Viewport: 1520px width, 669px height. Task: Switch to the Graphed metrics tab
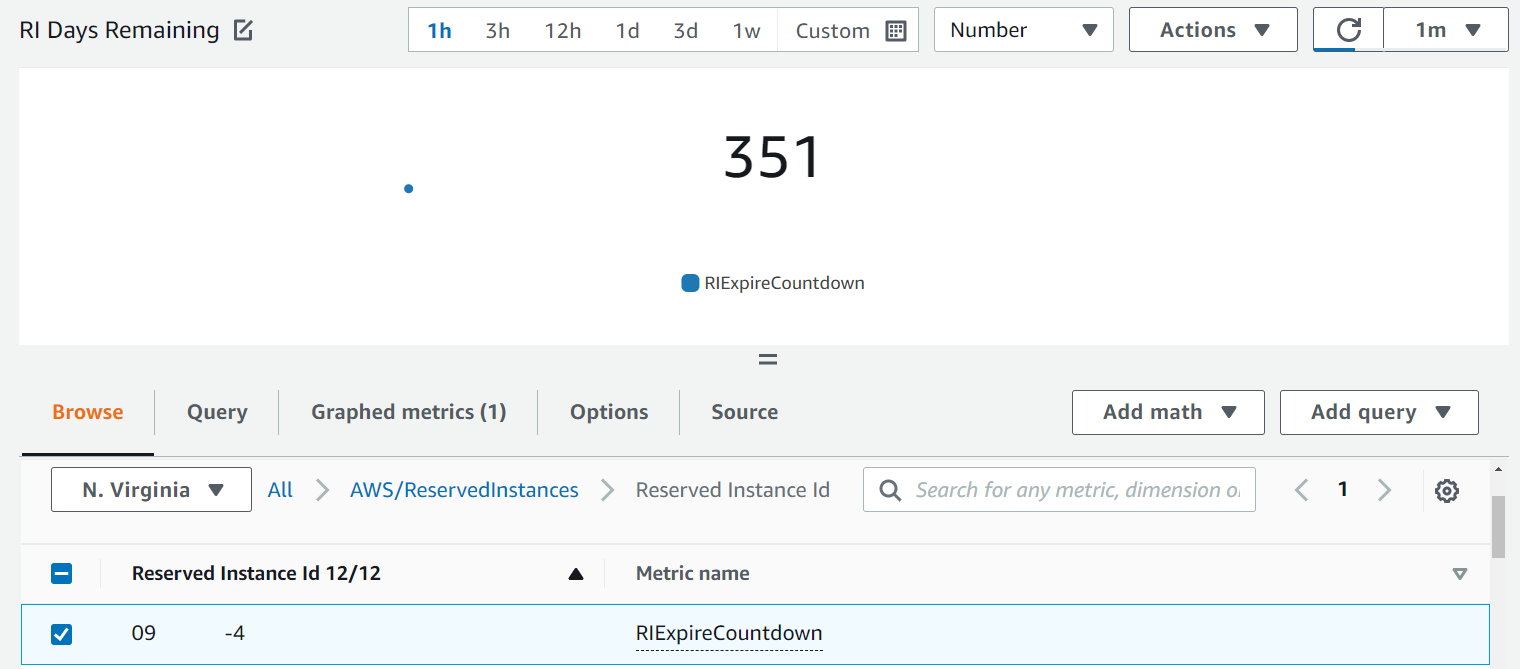pos(407,412)
